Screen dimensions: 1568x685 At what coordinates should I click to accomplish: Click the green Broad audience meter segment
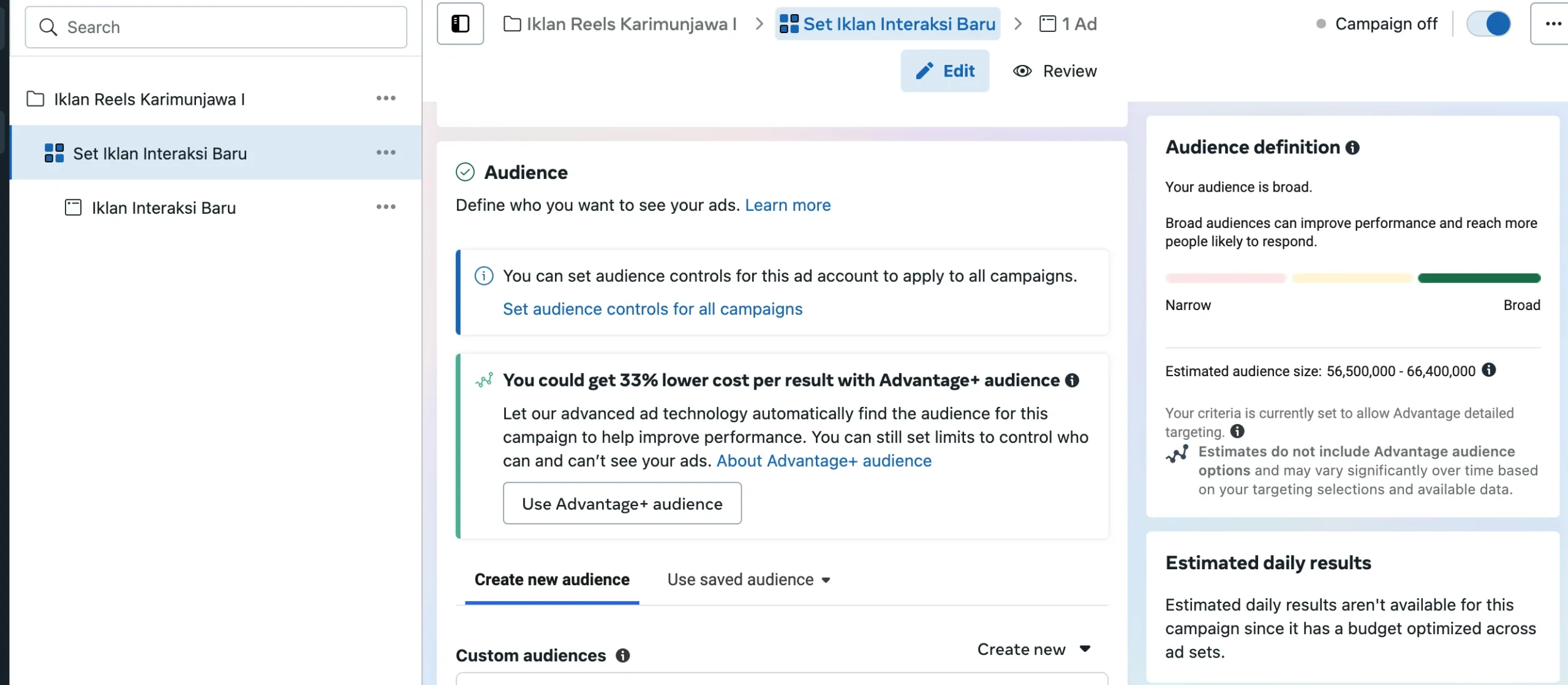point(1479,278)
